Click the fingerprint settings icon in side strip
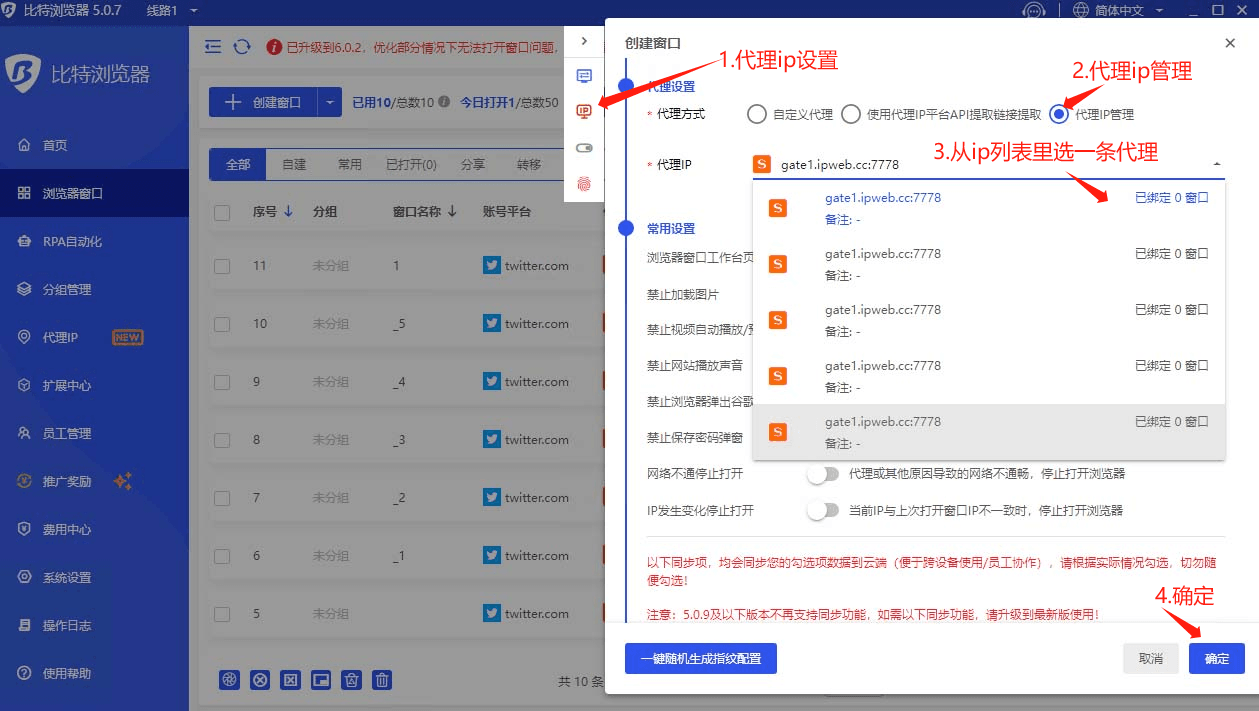This screenshot has width=1259, height=711. (584, 184)
